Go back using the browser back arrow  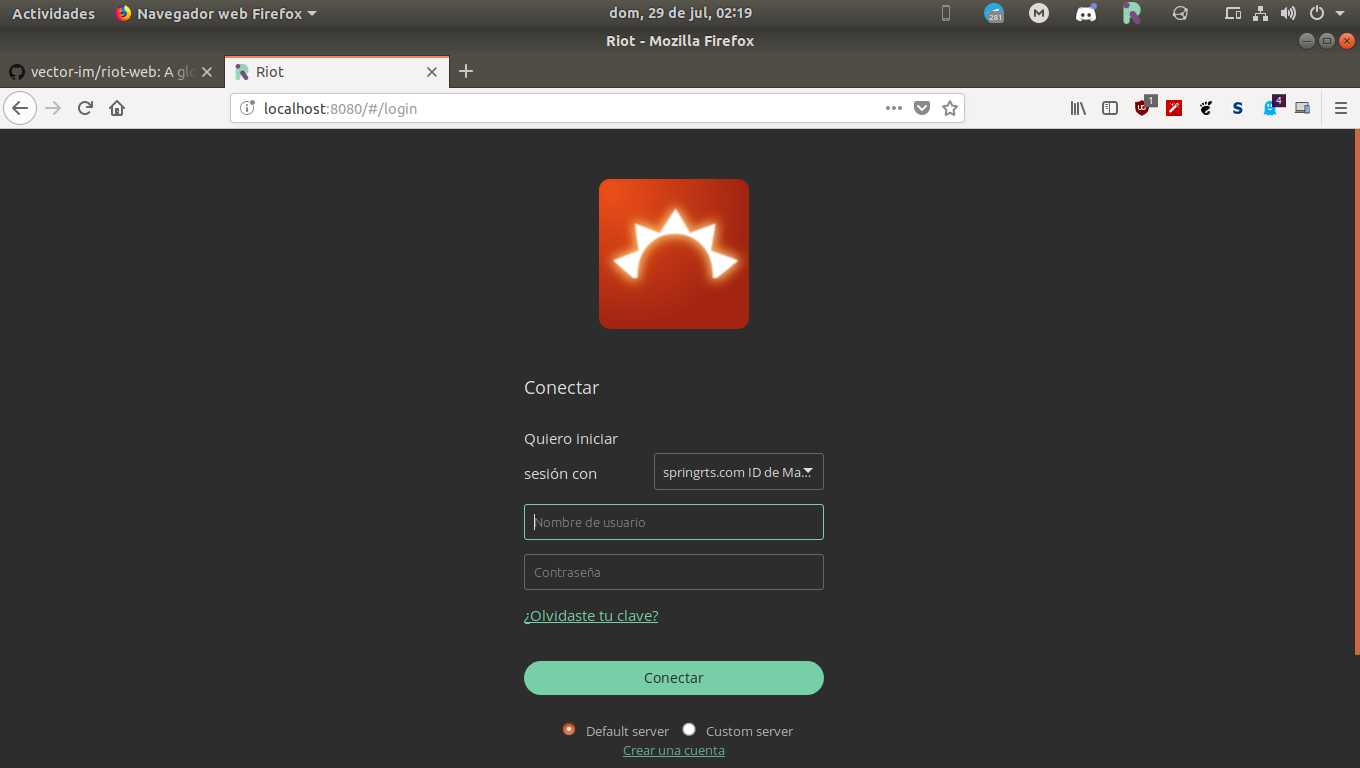point(20,108)
